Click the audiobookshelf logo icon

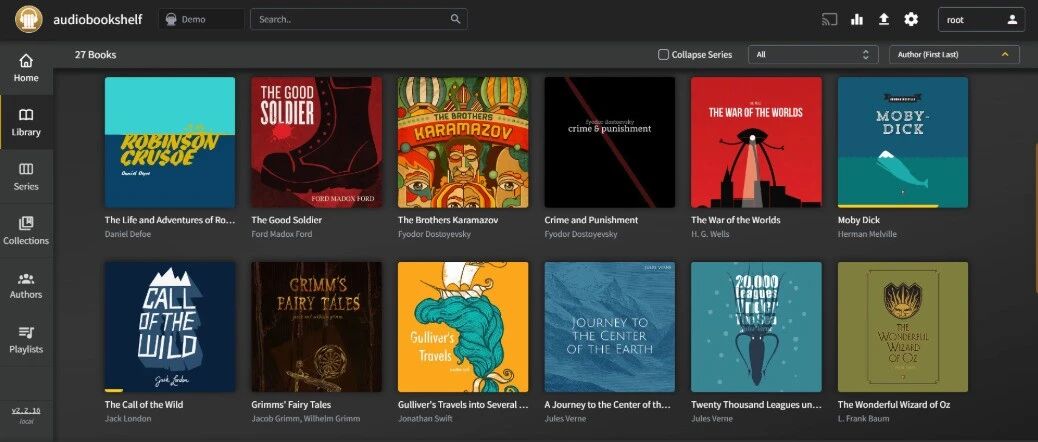tap(29, 19)
